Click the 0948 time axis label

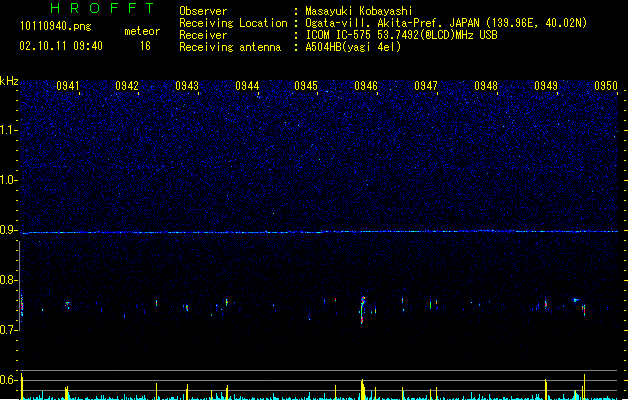[x=486, y=86]
